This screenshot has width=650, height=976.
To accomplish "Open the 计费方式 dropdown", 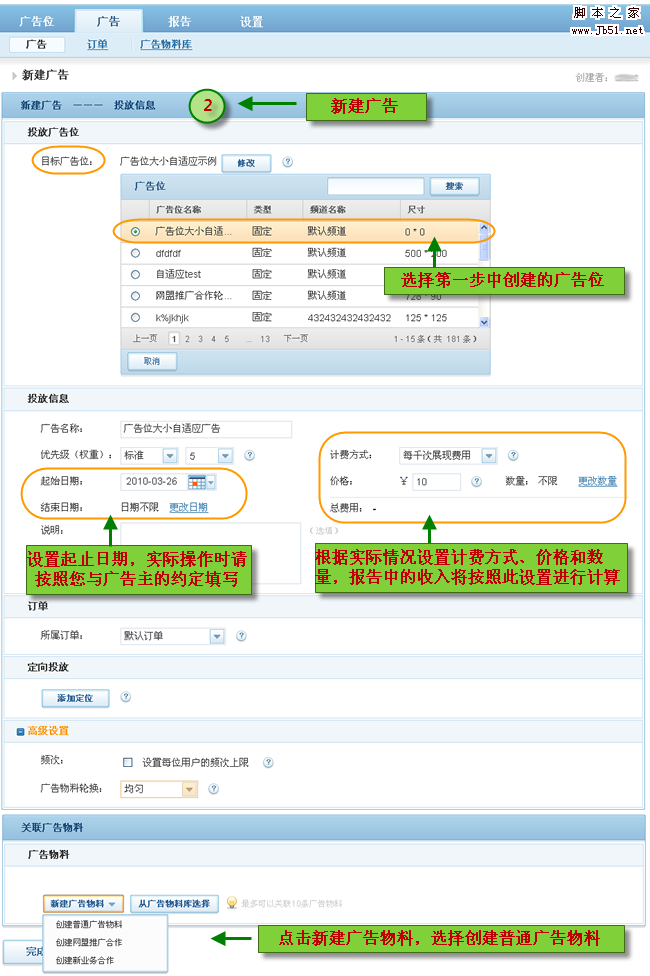I will pyautogui.click(x=488, y=456).
